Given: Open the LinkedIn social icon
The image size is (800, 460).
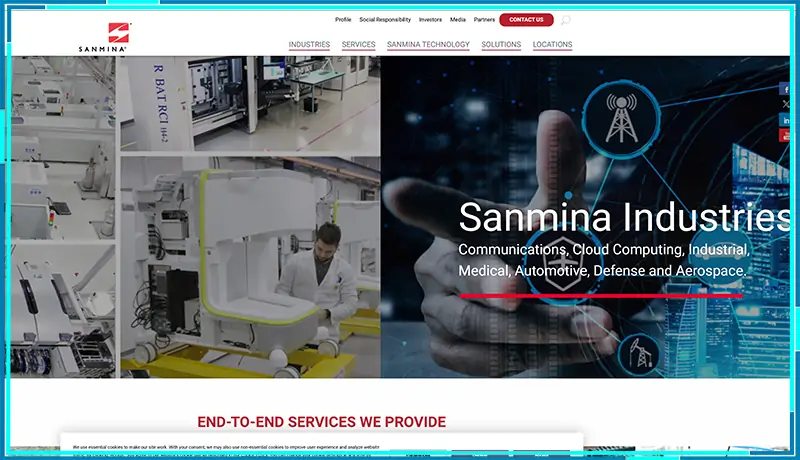Looking at the screenshot, I should click(785, 120).
